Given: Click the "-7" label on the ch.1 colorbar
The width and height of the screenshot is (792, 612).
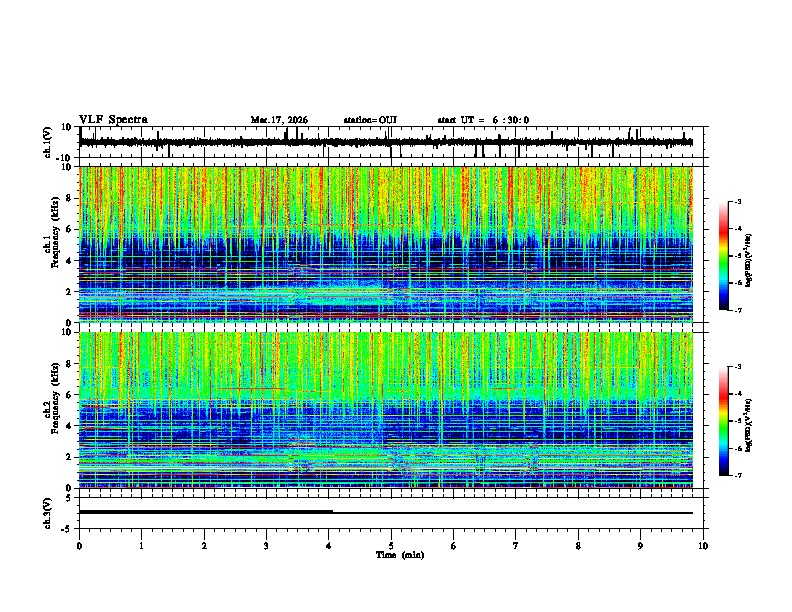Looking at the screenshot, I should (737, 310).
